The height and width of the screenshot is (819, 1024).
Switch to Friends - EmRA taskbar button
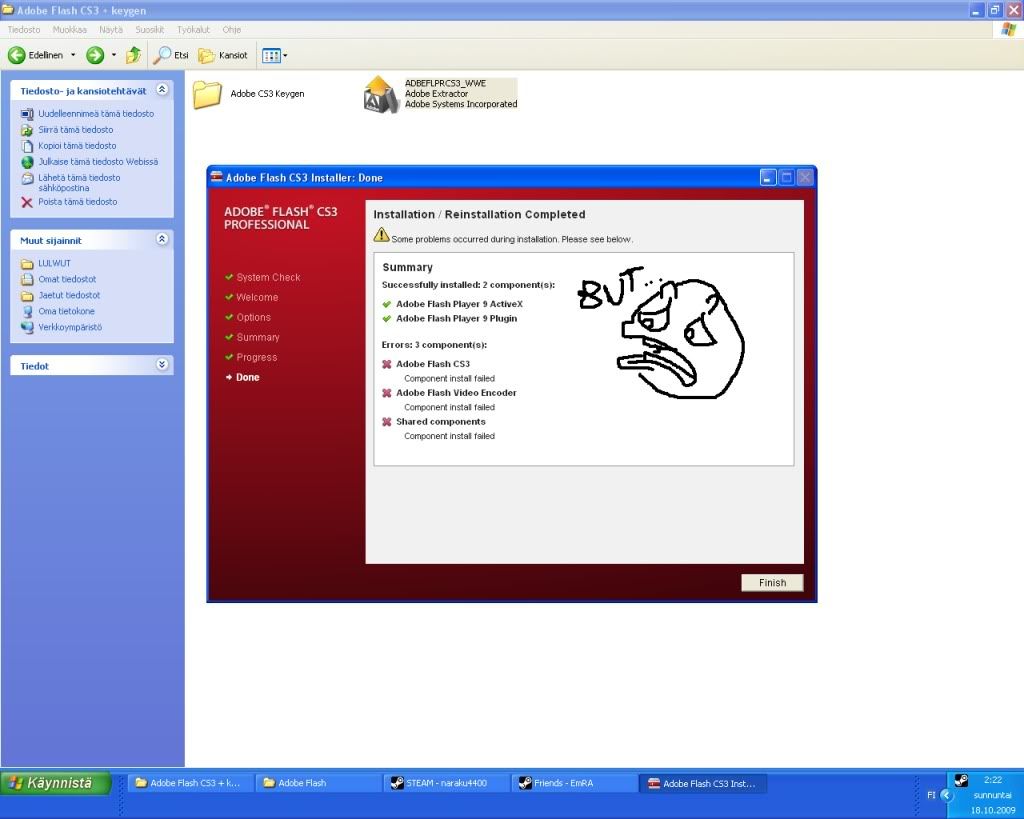click(x=574, y=783)
